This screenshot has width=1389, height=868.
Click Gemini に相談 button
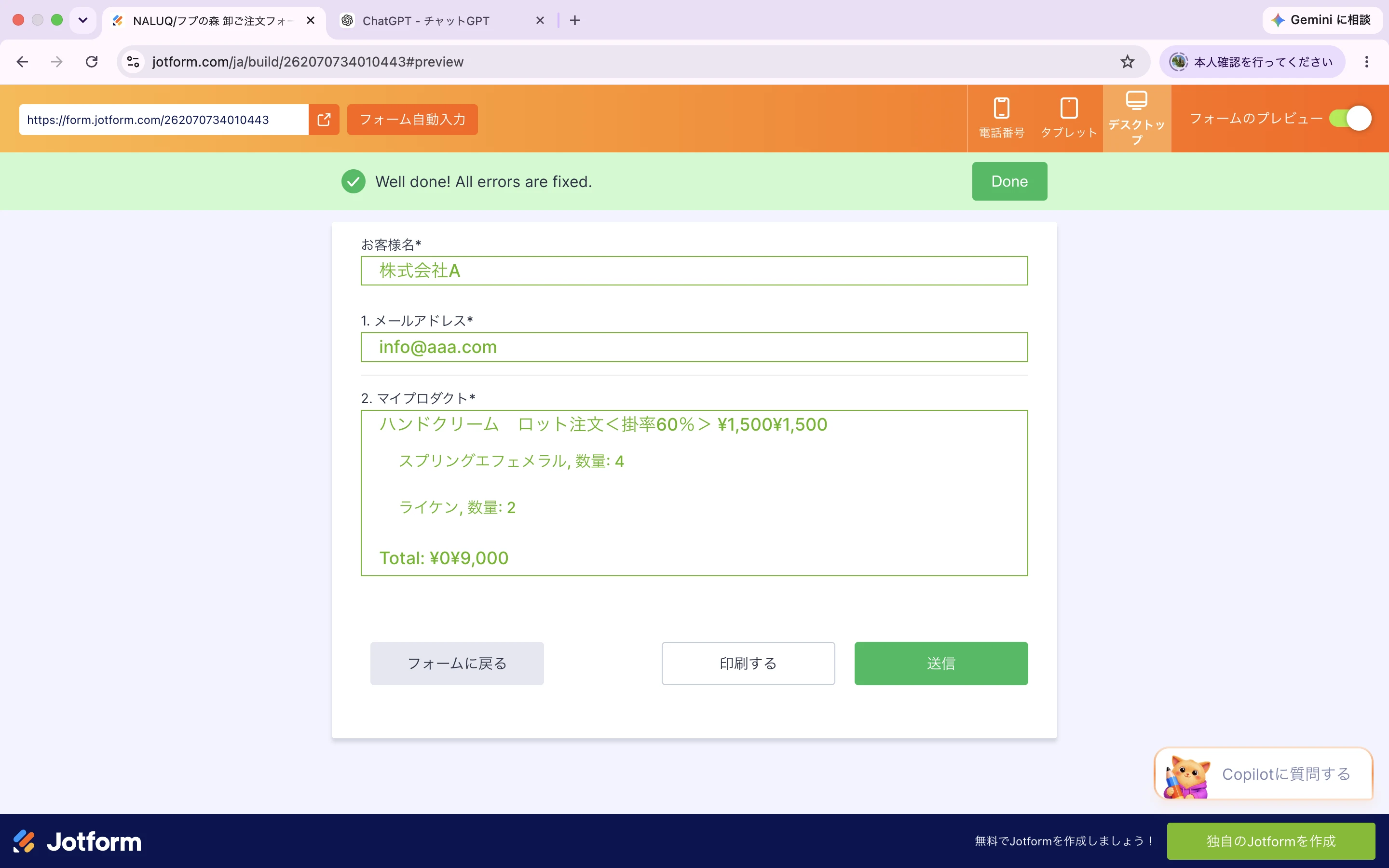1322,20
